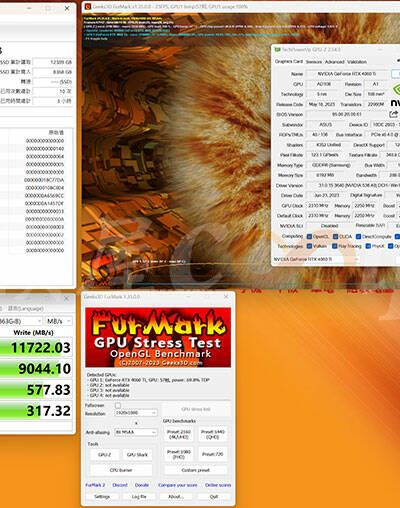This screenshot has height=508, width=400.
Task: Toggle the OpenCL checkbox in GPU-Z
Action: click(309, 236)
